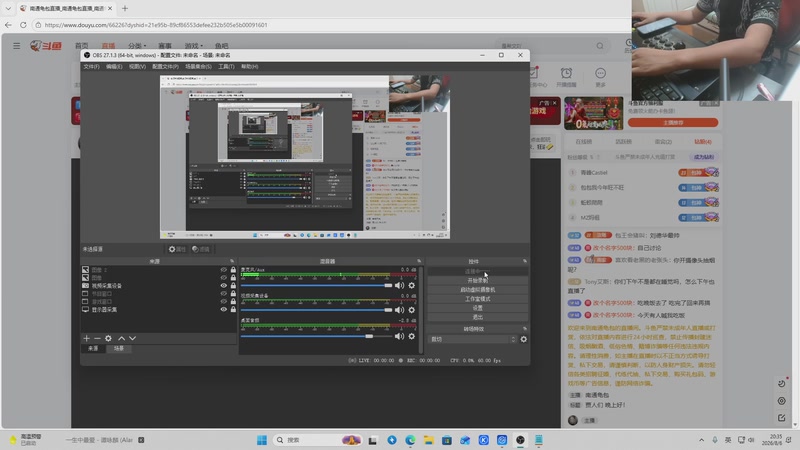Pop out the 转场特效 dock panel icon
Screen dimensions: 800x450
click(x=524, y=329)
